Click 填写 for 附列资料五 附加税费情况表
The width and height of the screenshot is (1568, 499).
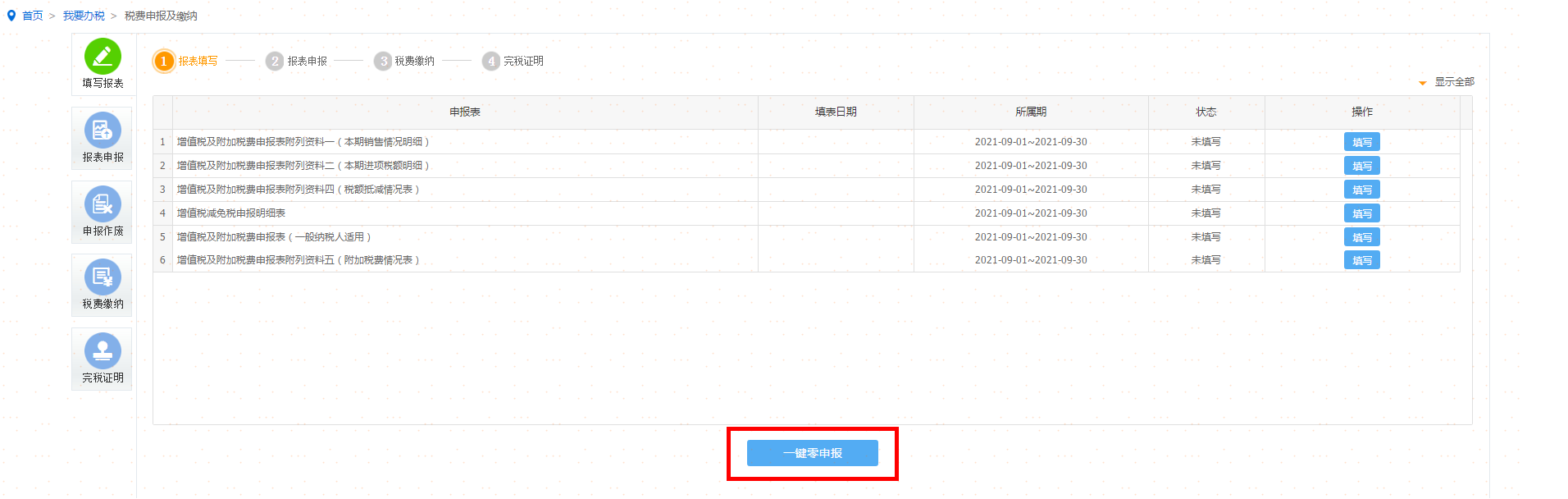tap(1362, 260)
